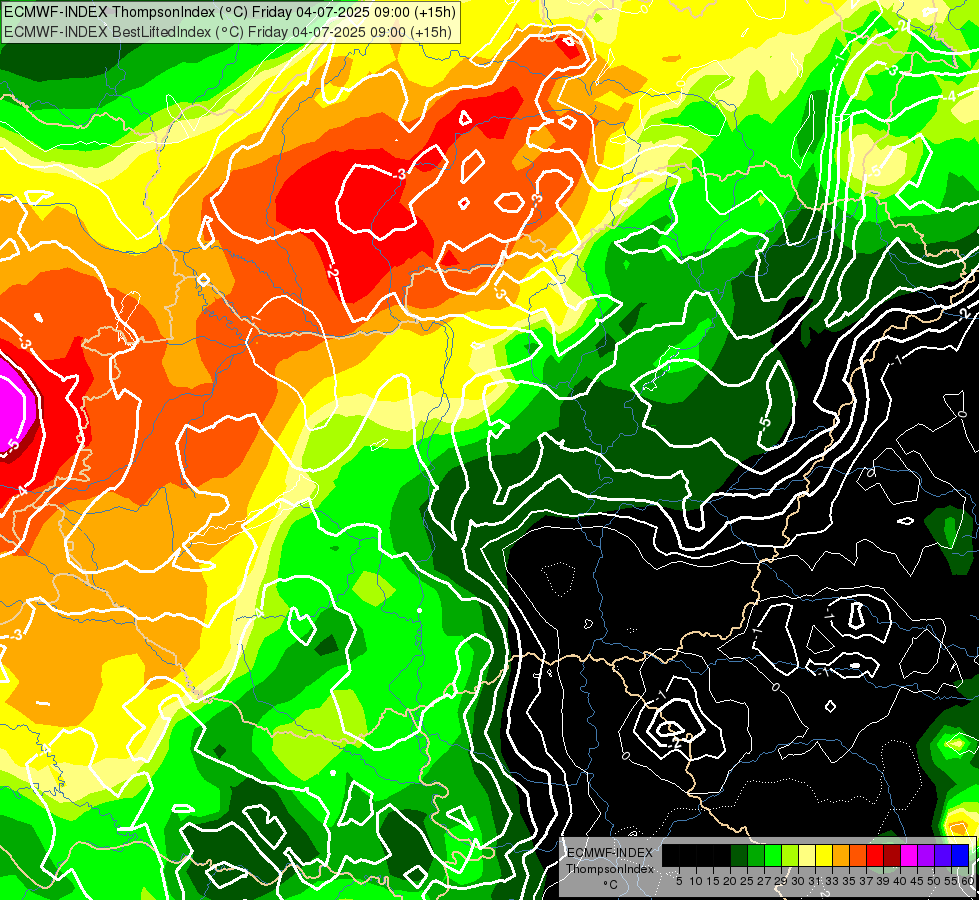The width and height of the screenshot is (979, 900).
Task: Select the magenta legend swatch (40-45)
Action: coord(909,856)
